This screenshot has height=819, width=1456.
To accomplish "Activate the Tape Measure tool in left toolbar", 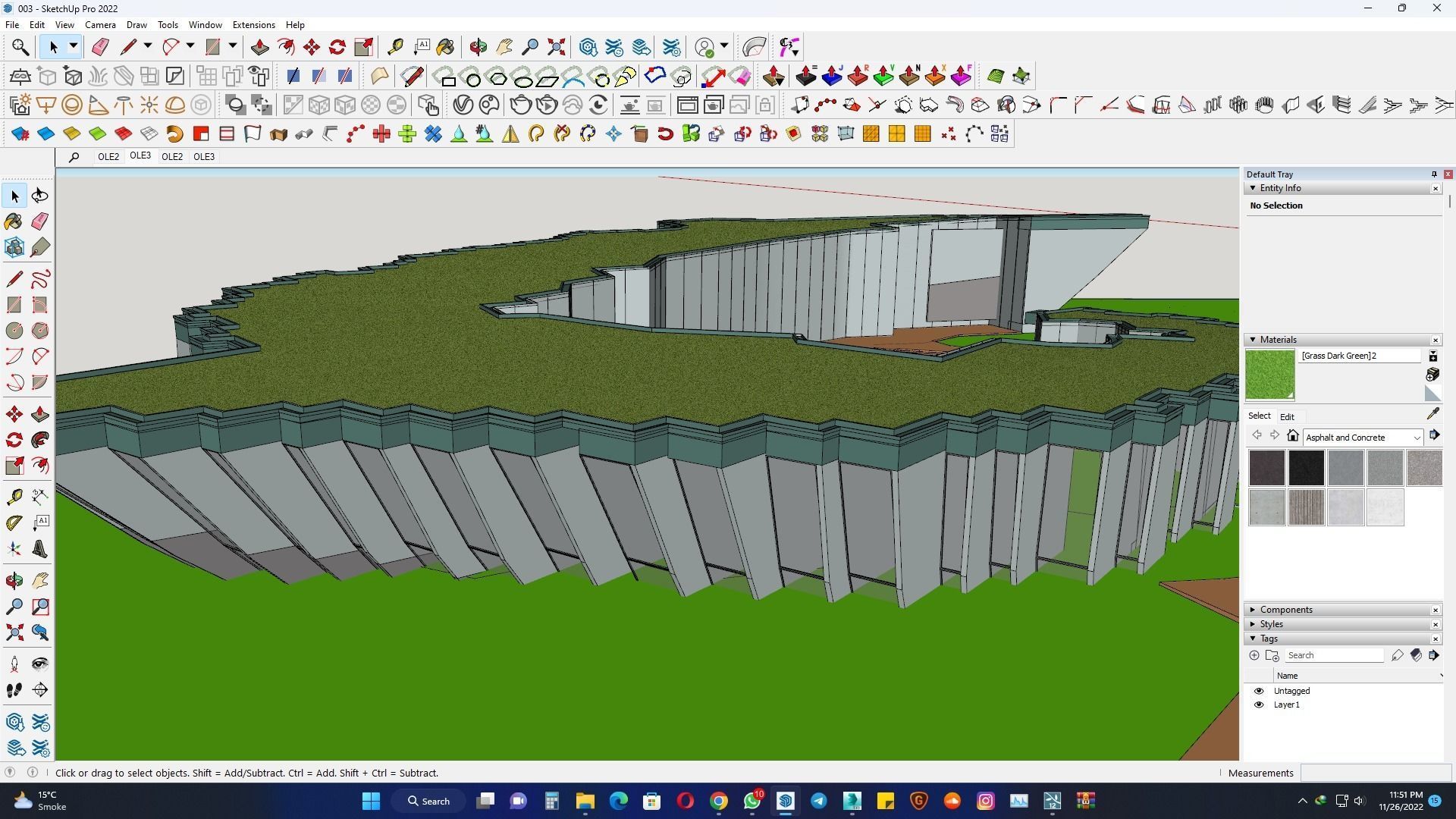I will pos(14,497).
